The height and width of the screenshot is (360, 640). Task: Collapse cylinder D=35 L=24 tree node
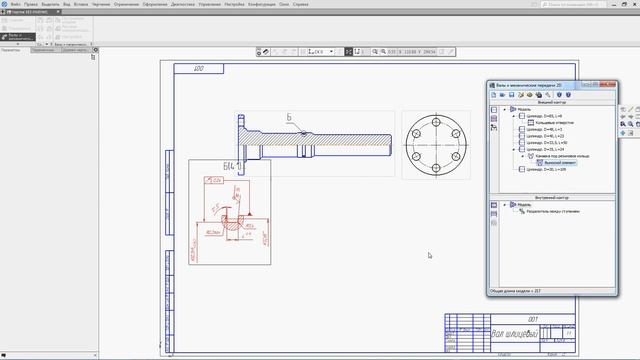point(514,149)
